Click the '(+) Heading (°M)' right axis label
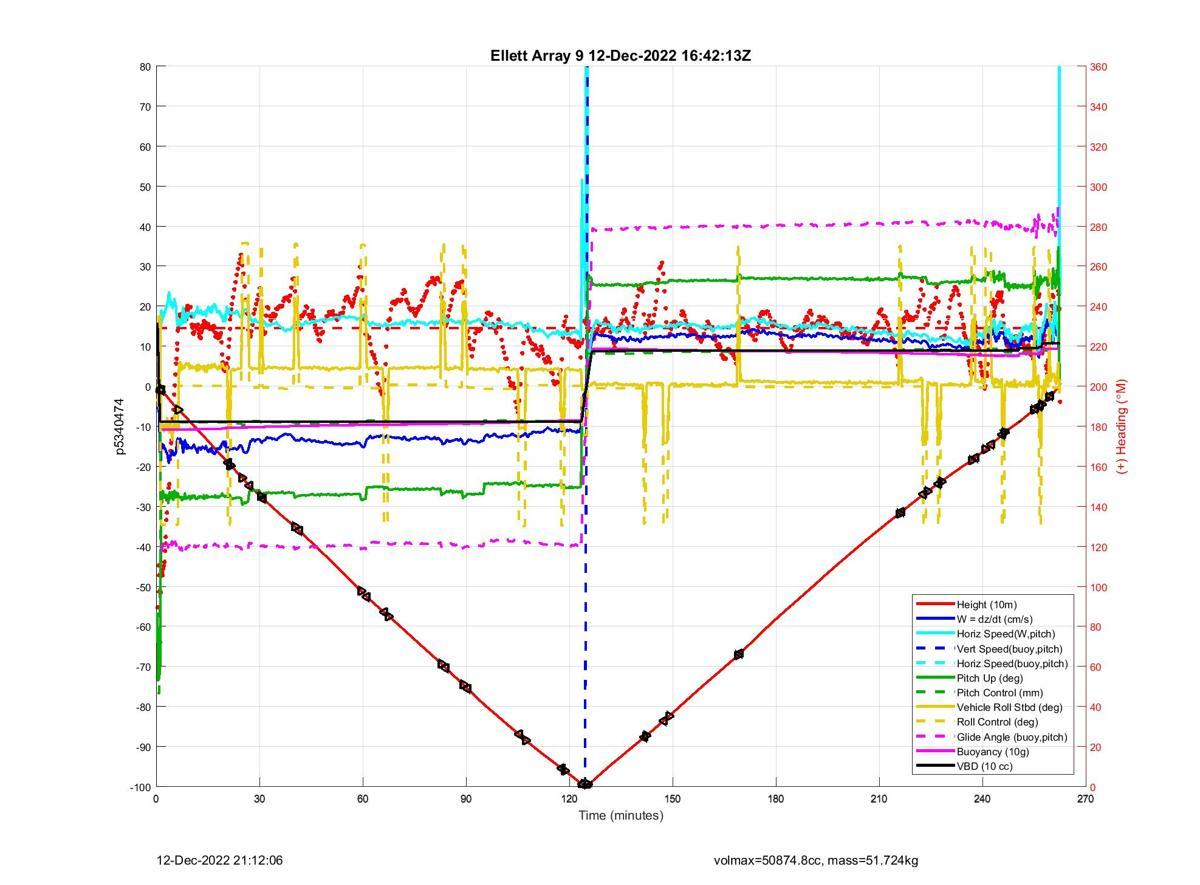Image resolution: width=1200 pixels, height=885 pixels. (x=1121, y=426)
